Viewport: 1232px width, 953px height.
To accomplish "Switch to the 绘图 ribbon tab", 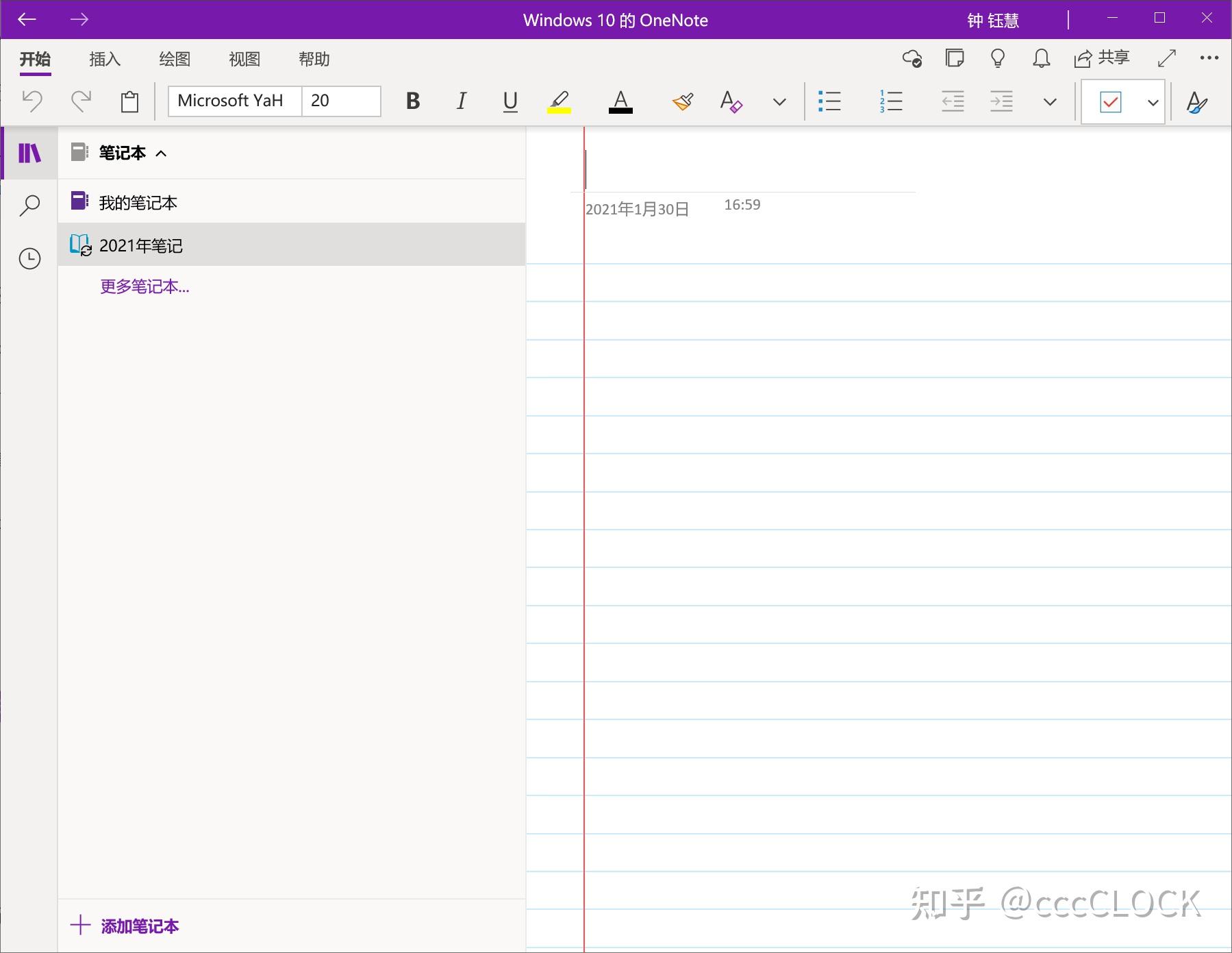I will 174,60.
